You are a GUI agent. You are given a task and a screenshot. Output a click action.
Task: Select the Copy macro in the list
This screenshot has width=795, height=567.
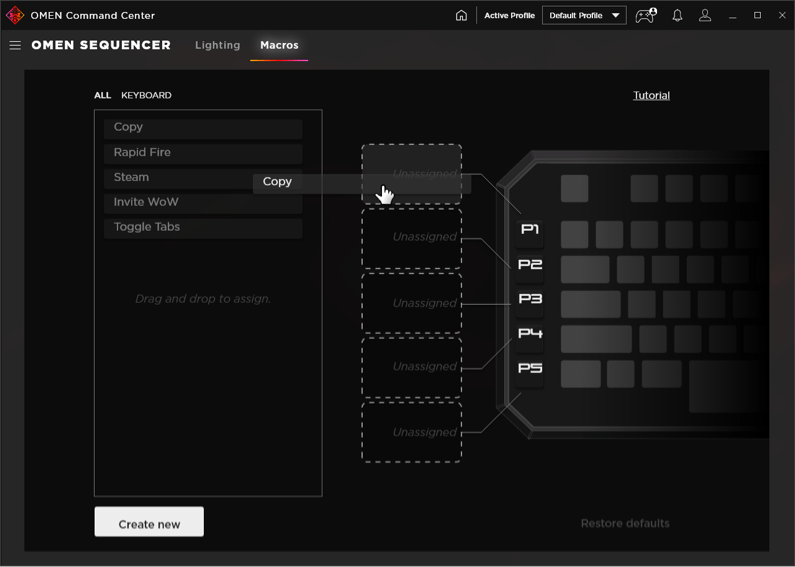point(203,127)
